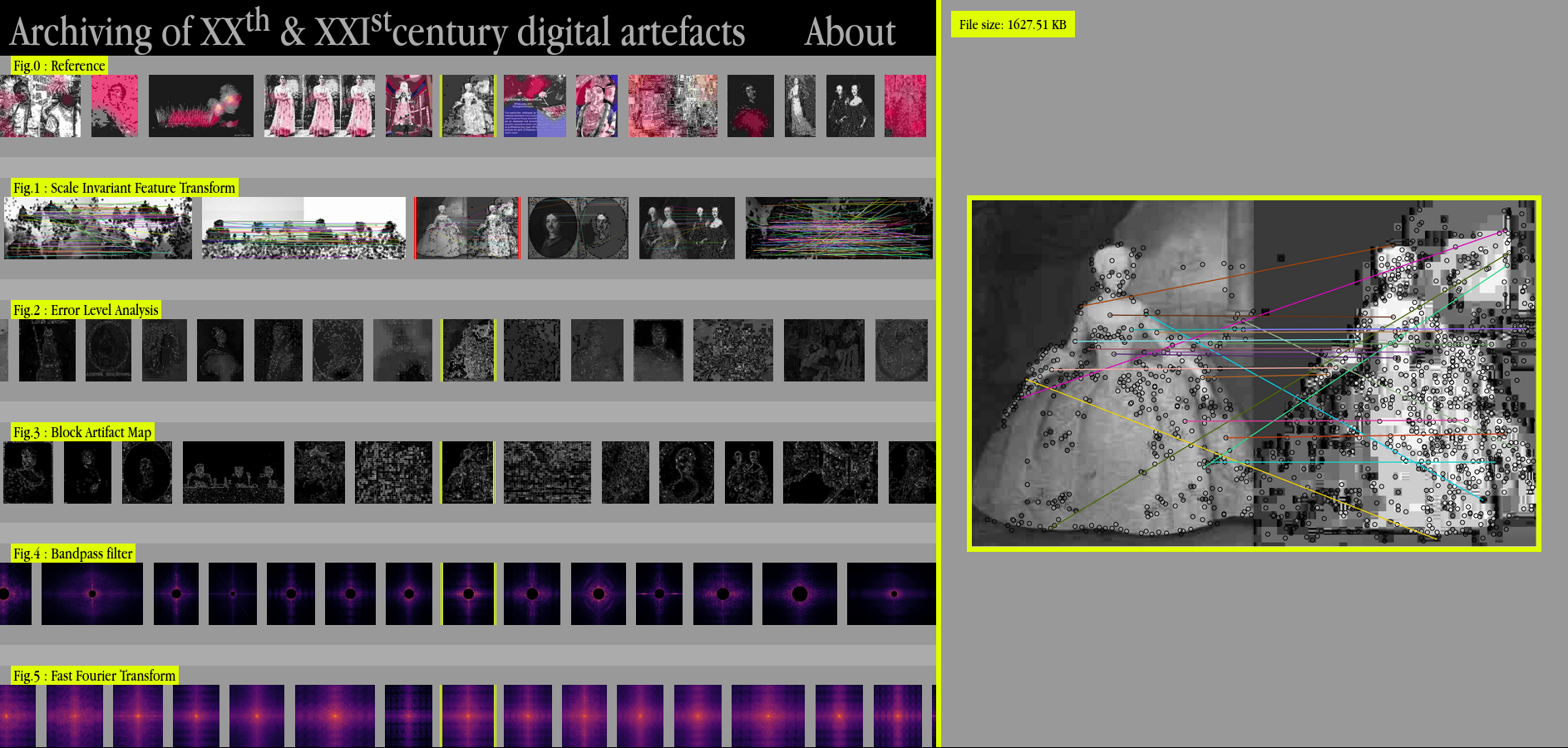
Task: Click the large SIFT preview image
Action: [x=1254, y=373]
